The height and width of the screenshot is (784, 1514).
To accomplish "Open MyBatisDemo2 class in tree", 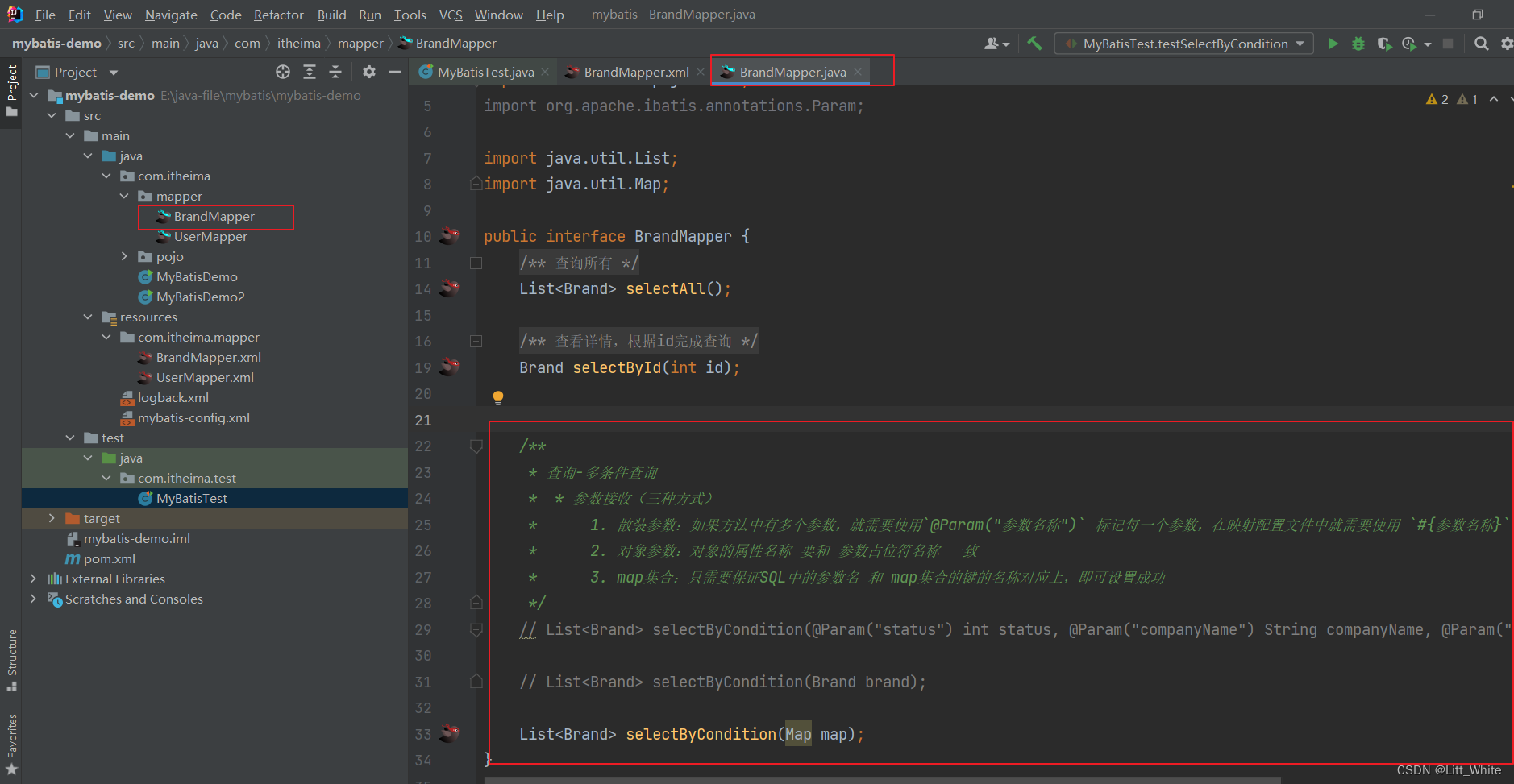I will (201, 297).
